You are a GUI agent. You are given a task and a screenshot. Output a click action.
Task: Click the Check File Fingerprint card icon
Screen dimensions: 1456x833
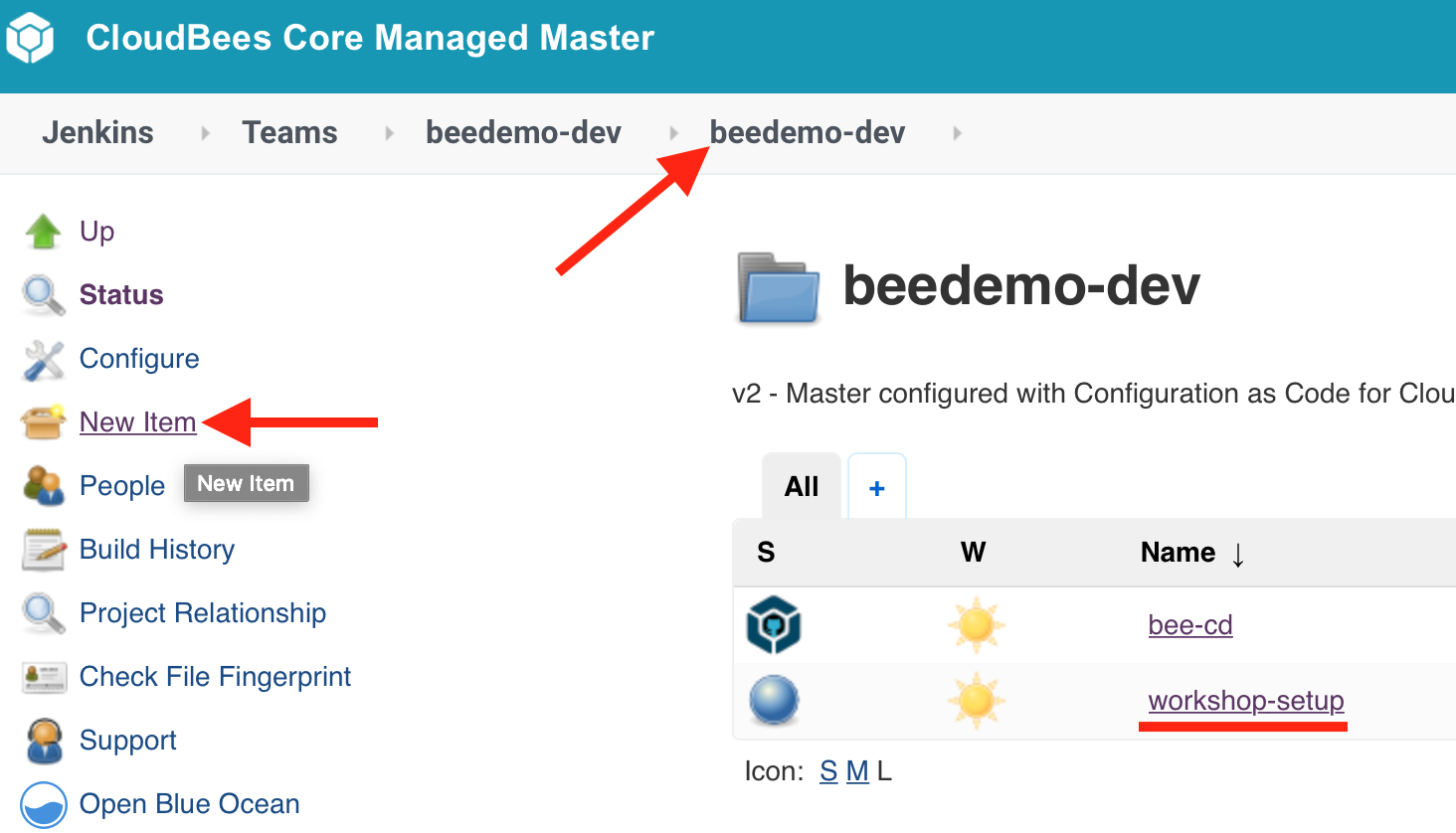click(44, 678)
